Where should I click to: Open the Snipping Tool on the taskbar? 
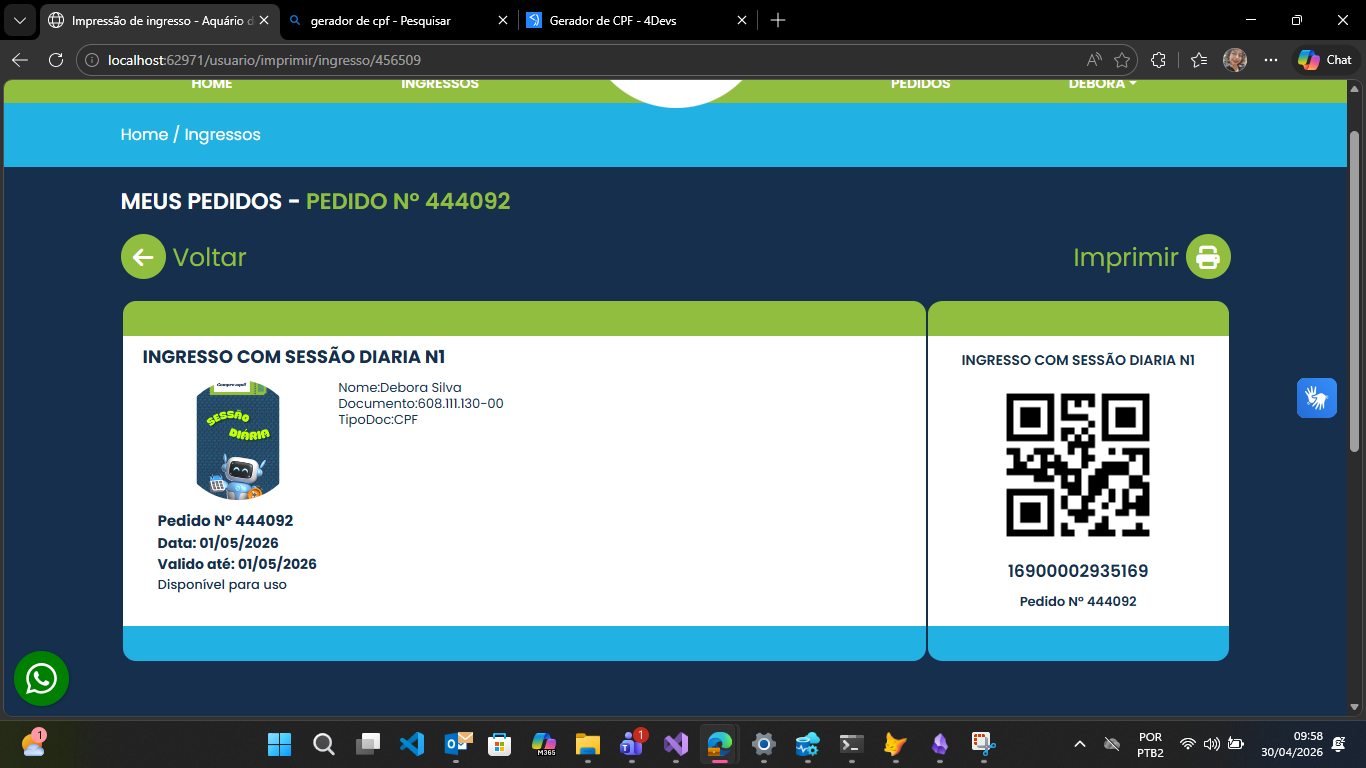(x=983, y=744)
